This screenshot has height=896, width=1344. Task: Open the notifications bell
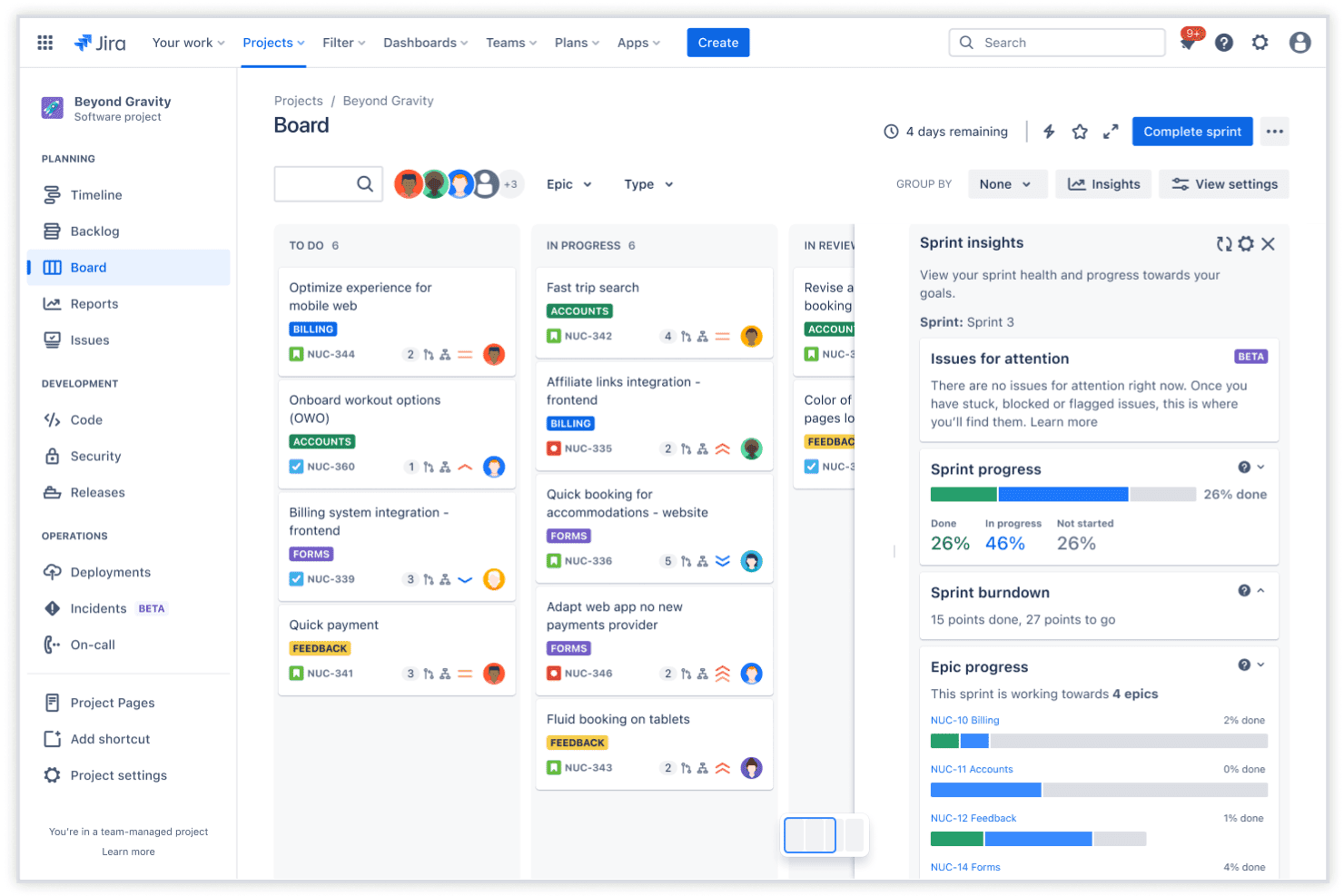pyautogui.click(x=1188, y=42)
